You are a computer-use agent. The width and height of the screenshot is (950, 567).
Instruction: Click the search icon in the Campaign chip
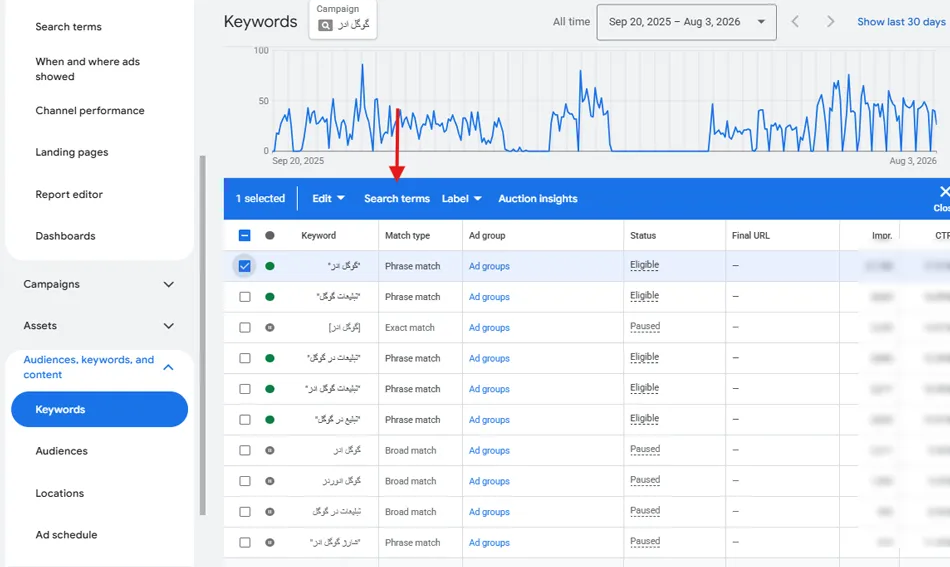tap(325, 25)
